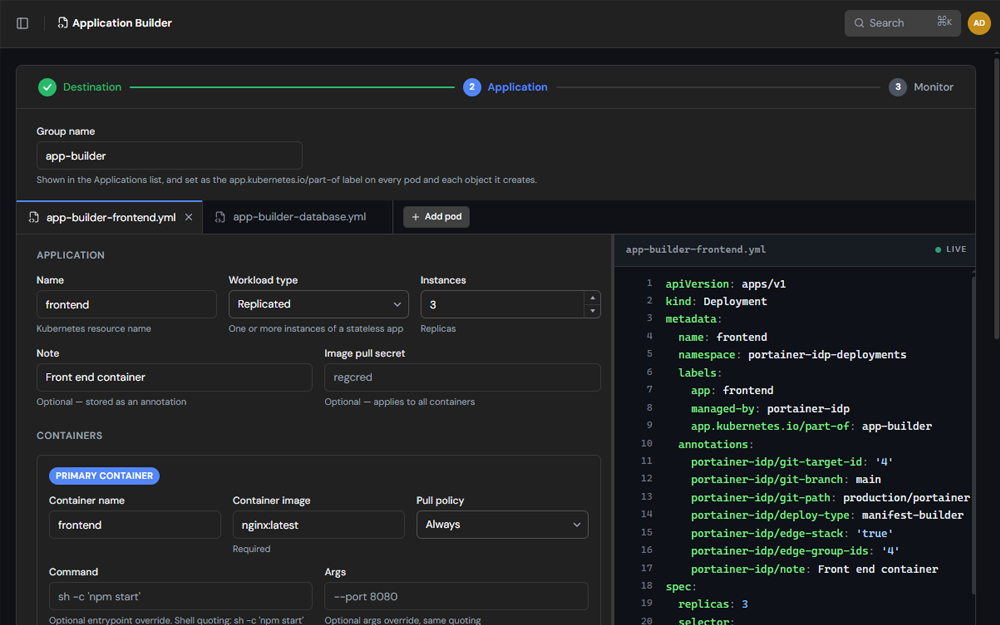Switch to app-builder-database.yml tab
This screenshot has width=1000, height=625.
[297, 217]
